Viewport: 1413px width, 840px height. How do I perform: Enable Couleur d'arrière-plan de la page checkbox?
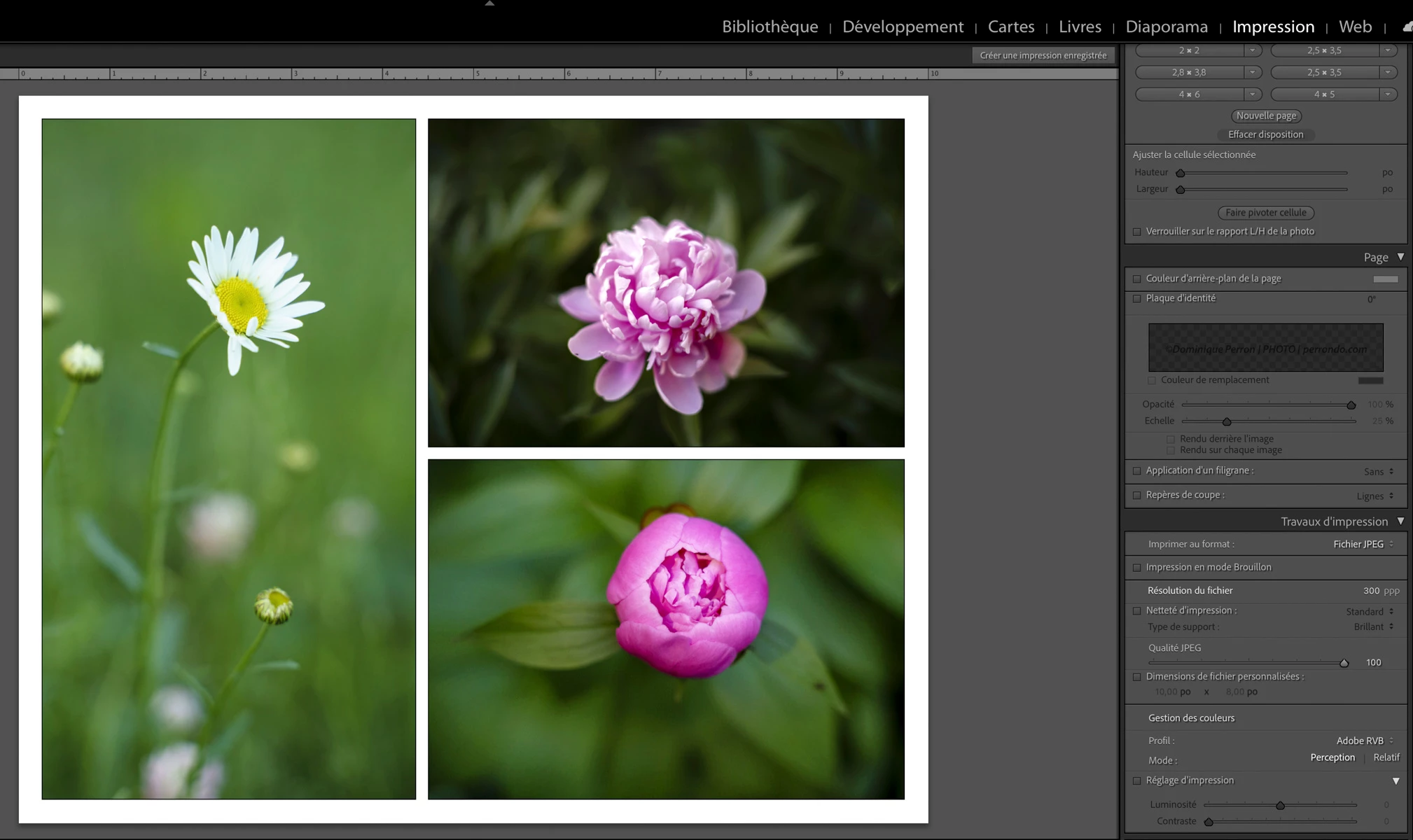(x=1137, y=279)
